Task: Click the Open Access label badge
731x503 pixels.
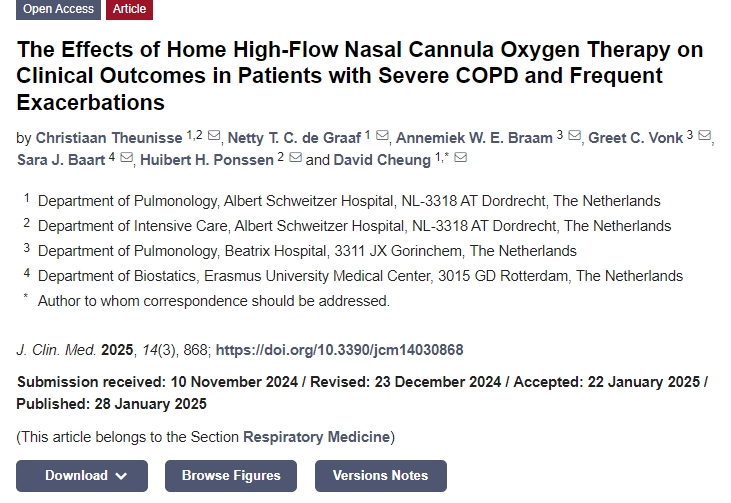Action: click(58, 9)
